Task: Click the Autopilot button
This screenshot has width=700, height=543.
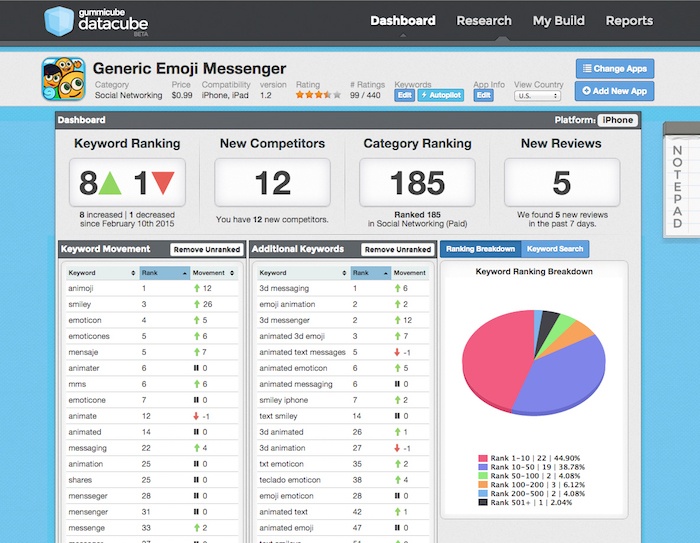Action: 440,95
